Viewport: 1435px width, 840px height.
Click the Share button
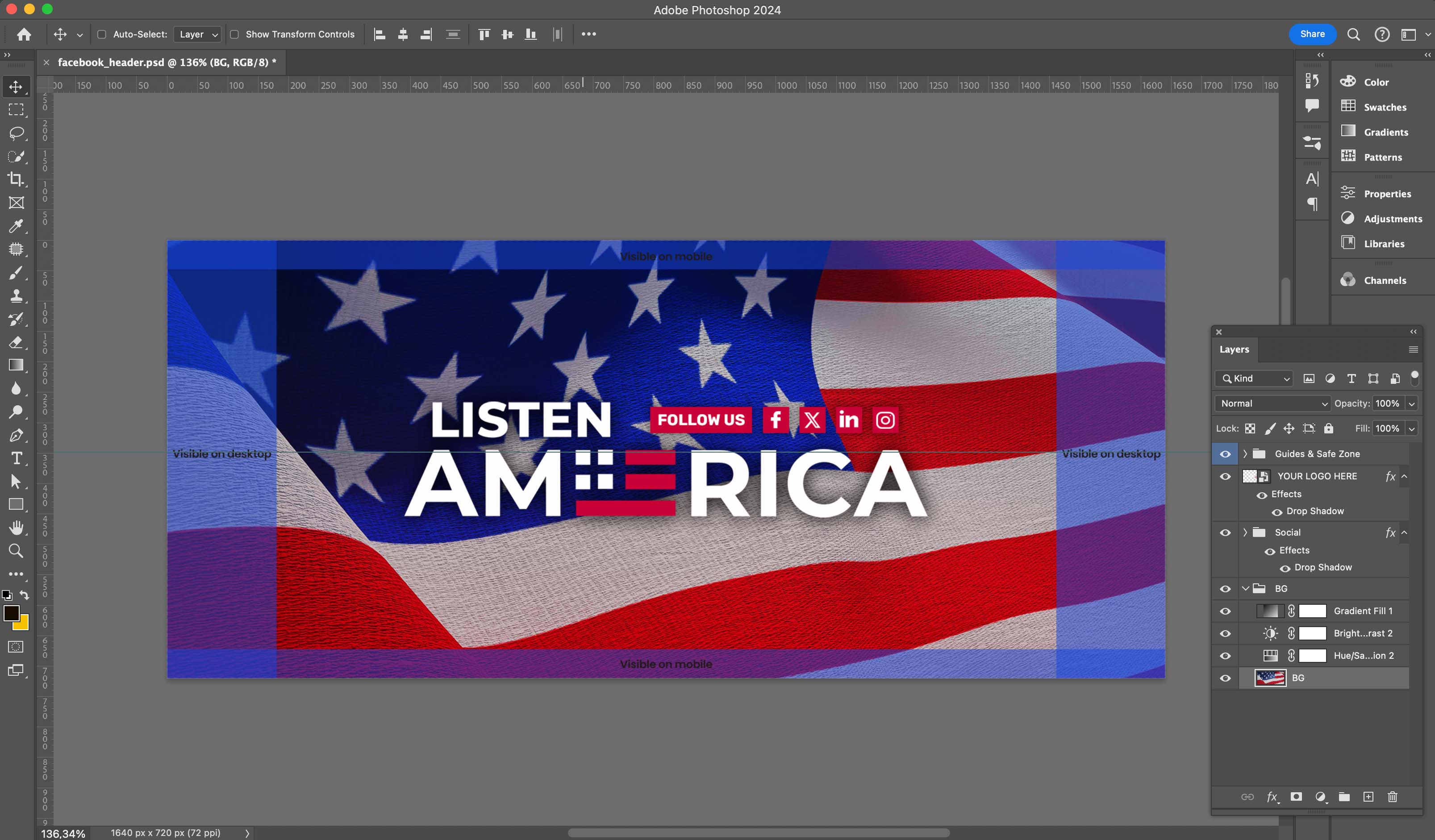pos(1312,34)
